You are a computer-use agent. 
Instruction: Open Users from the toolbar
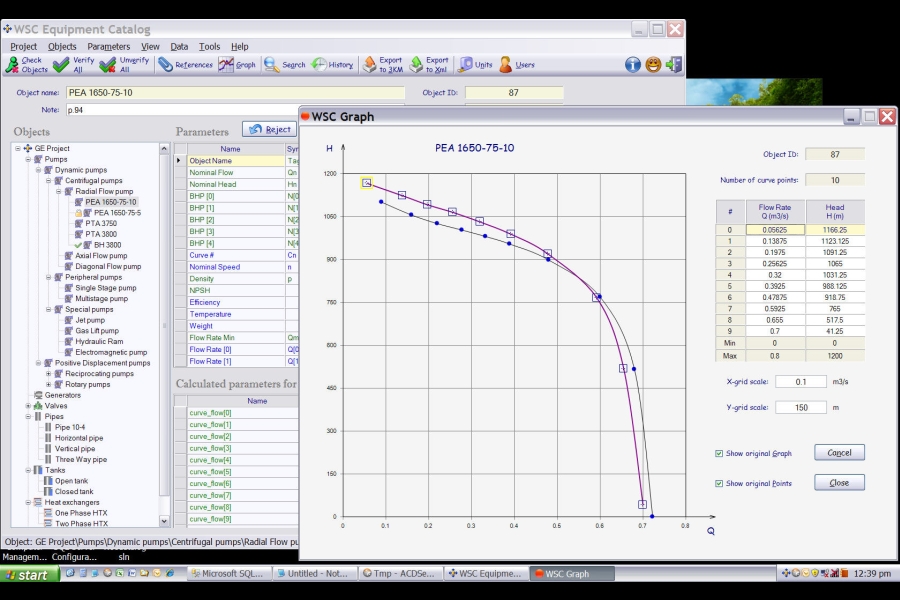(x=517, y=65)
